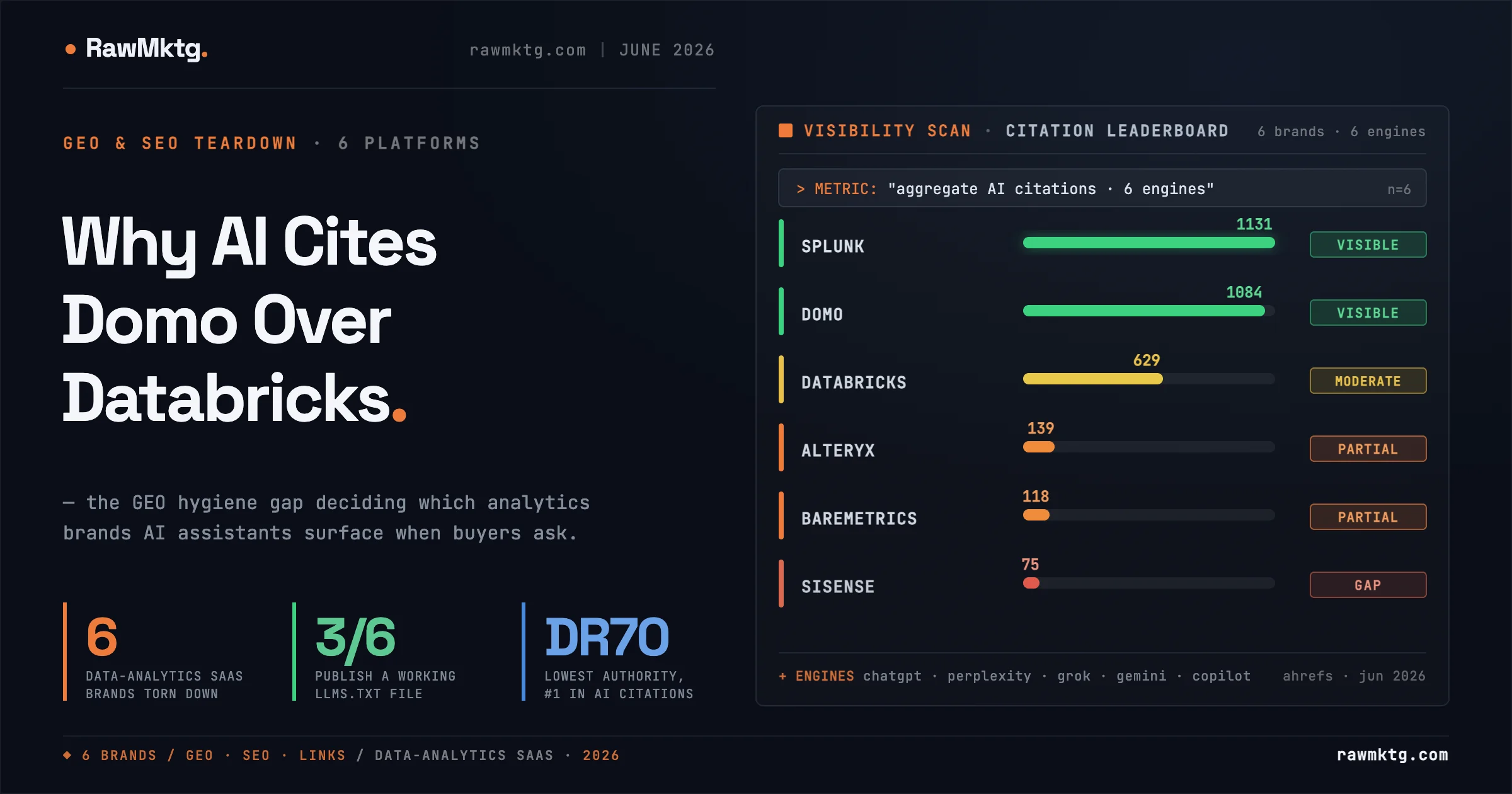Image resolution: width=1512 pixels, height=794 pixels.
Task: Click the PARTIAL badge for Alteryx
Action: [1368, 449]
